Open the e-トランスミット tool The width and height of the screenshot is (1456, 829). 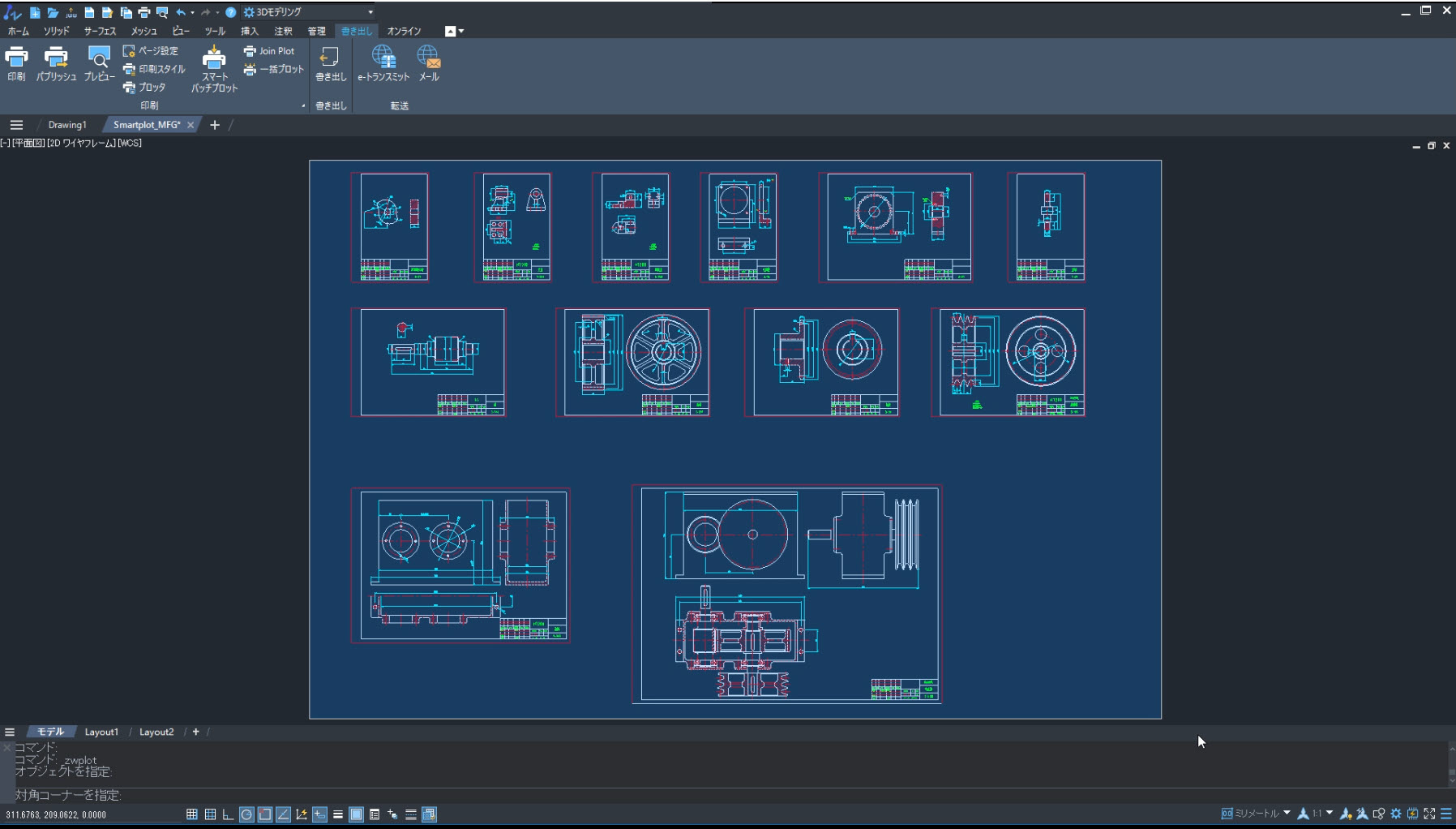tap(383, 64)
